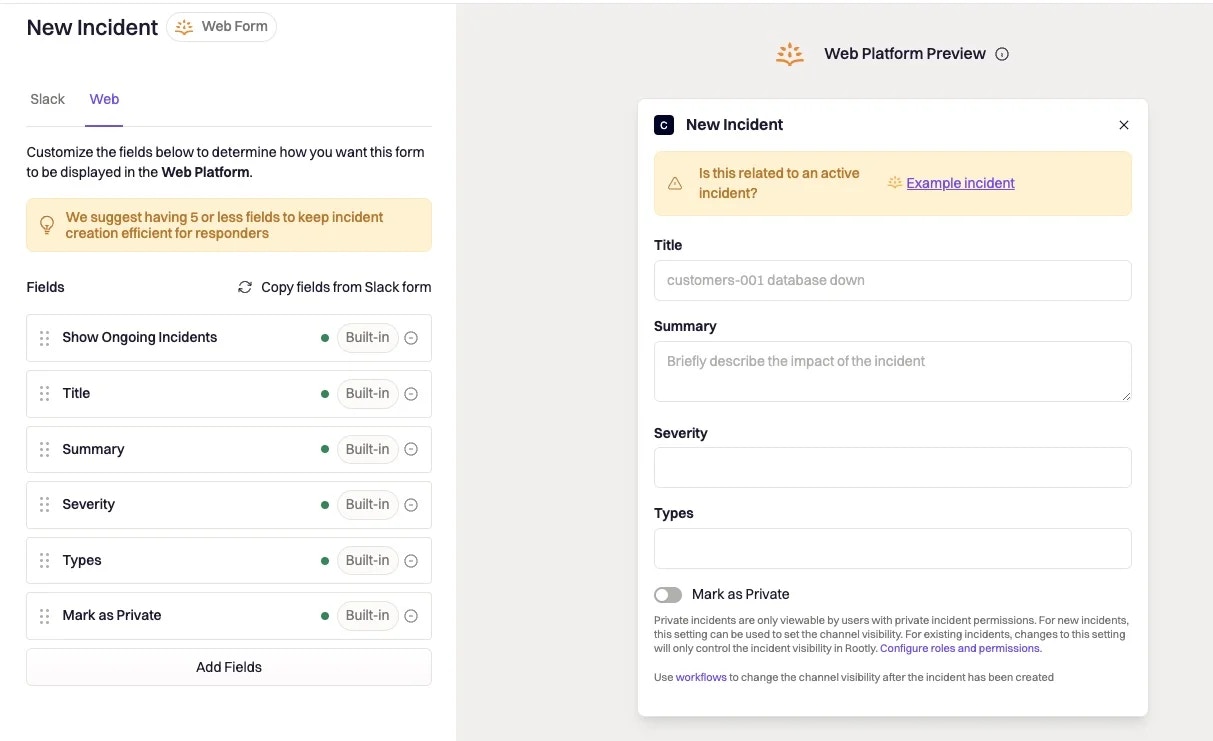The width and height of the screenshot is (1213, 741).
Task: Remove the Summary field with minus icon
Action: pos(411,450)
